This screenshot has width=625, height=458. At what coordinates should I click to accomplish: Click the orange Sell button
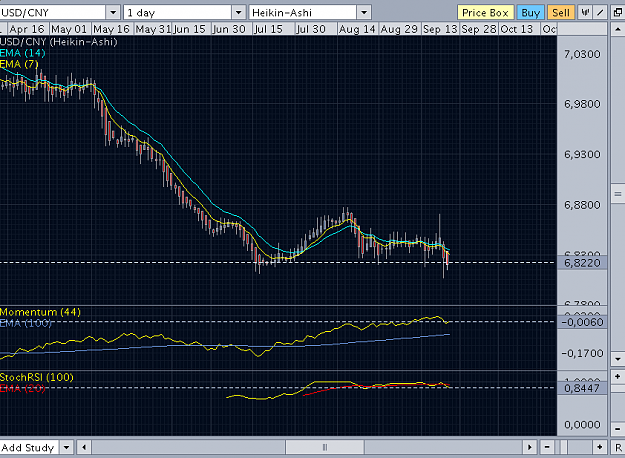[561, 13]
